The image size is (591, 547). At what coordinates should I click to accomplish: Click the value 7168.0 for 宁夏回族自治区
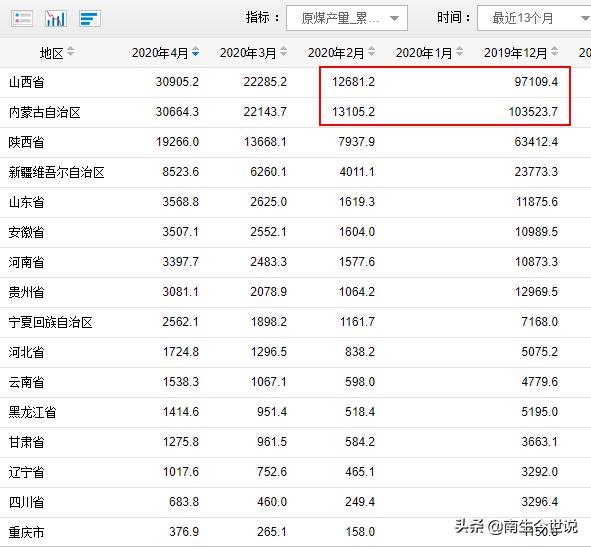[540, 322]
